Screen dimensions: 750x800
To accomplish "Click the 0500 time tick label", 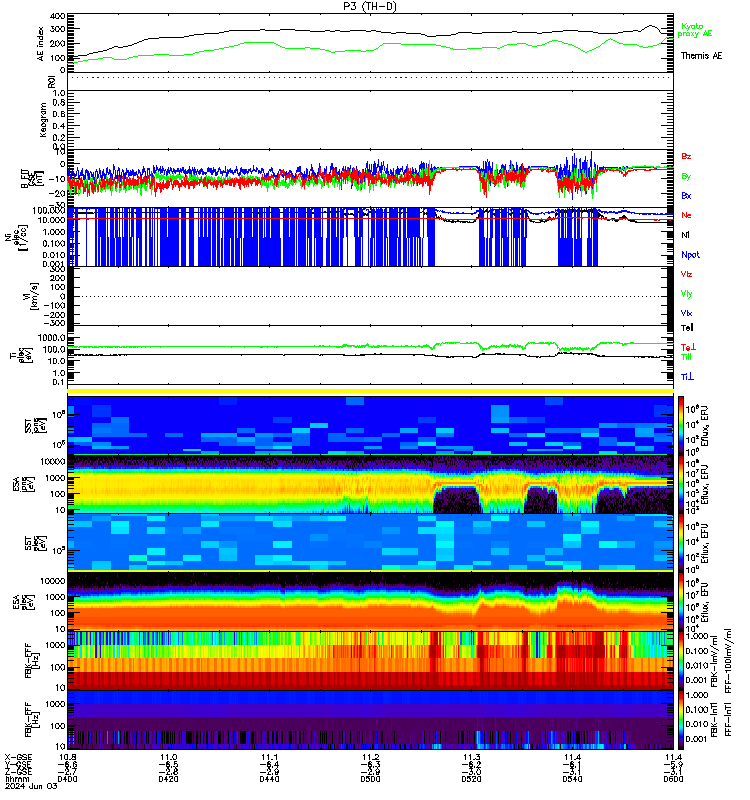I will point(370,779).
